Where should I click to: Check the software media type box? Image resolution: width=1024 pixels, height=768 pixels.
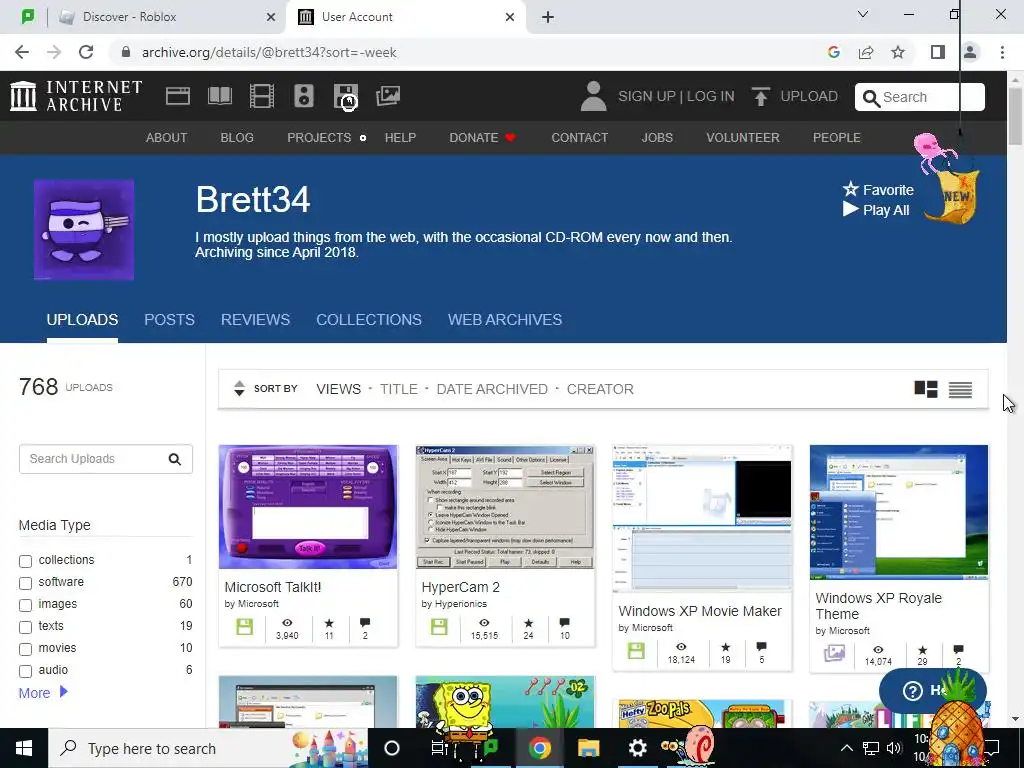click(x=25, y=583)
